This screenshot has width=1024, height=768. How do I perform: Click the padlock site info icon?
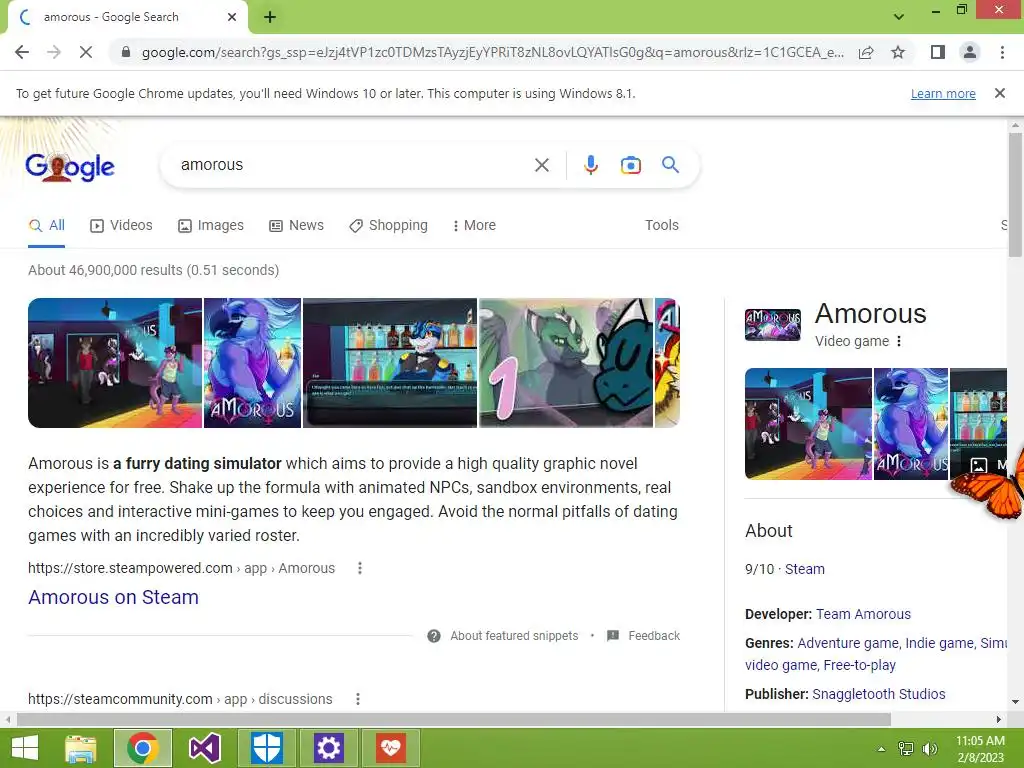point(126,52)
